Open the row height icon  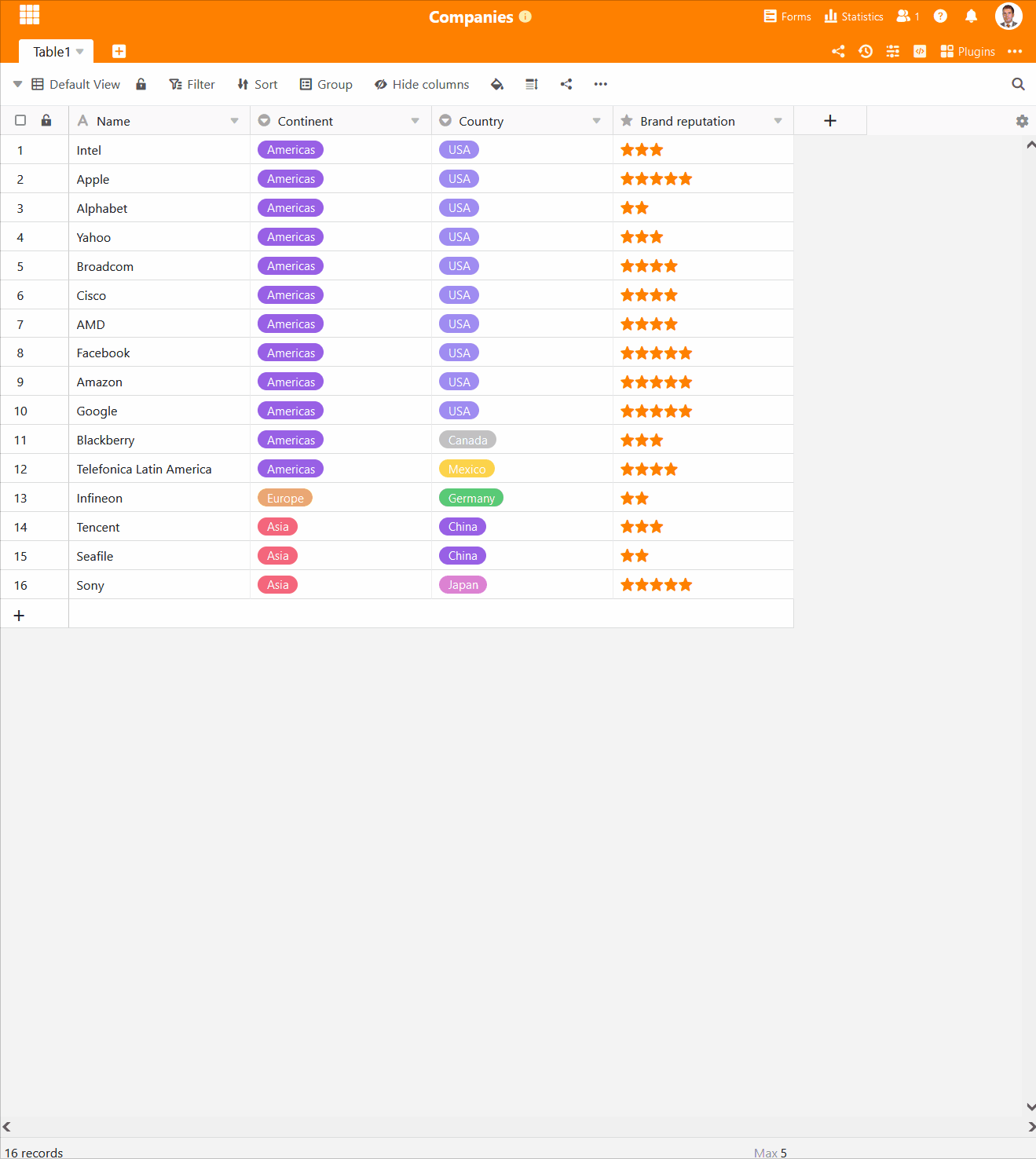(532, 84)
